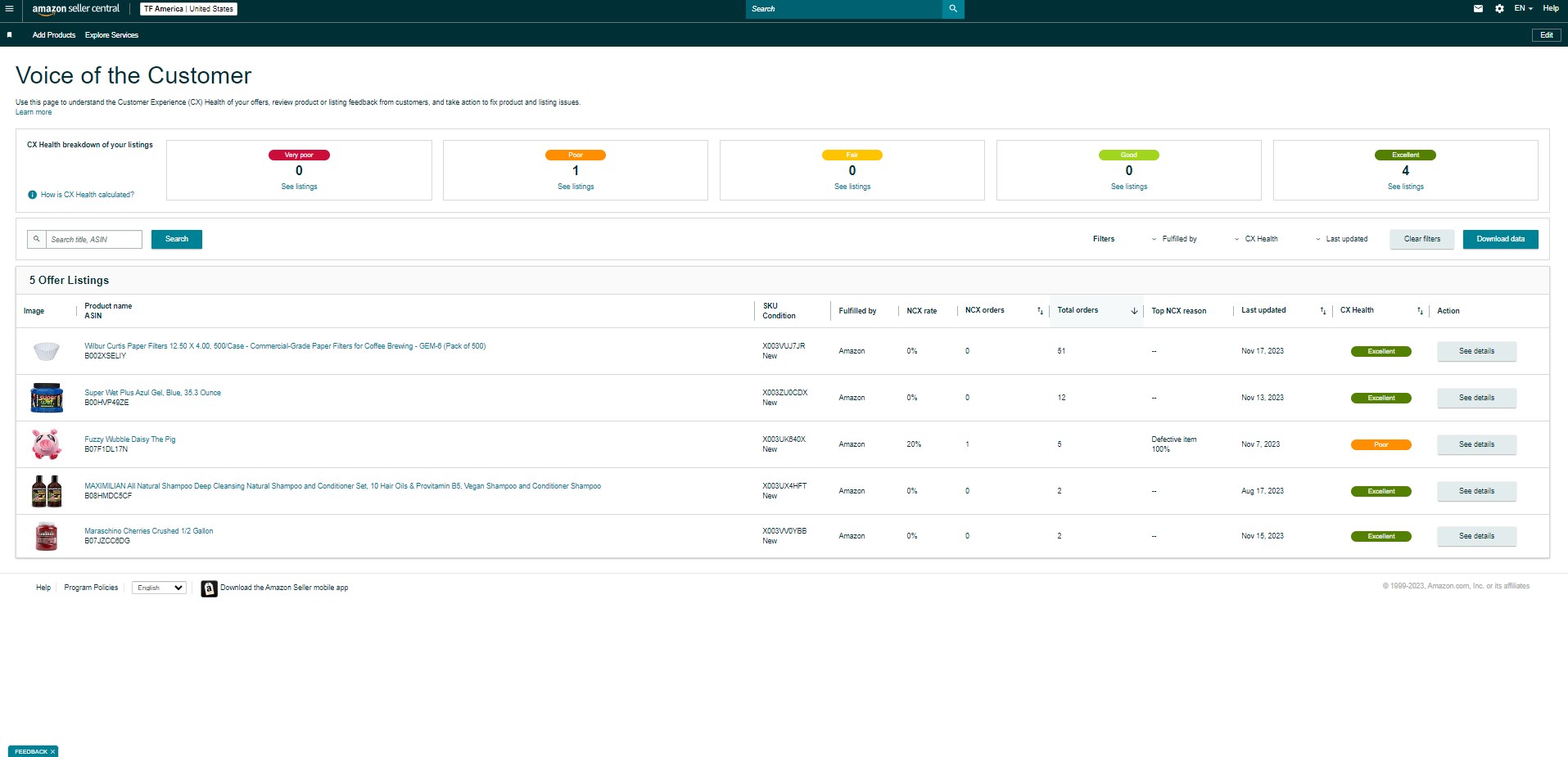Open Fuzzy Wubble Daisy The Pig link

point(129,439)
